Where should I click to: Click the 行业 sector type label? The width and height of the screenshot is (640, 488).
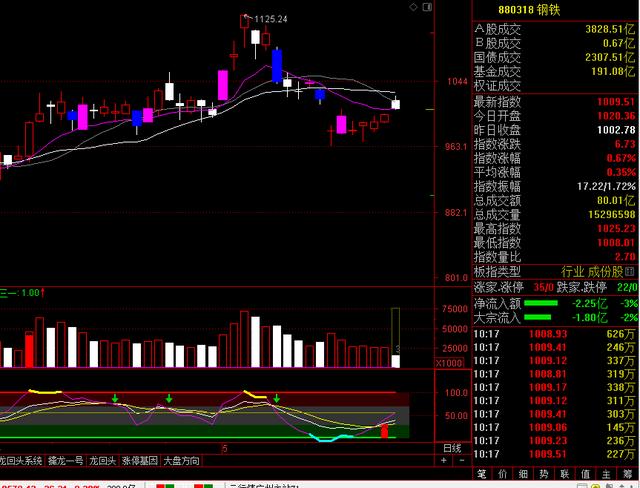[573, 271]
